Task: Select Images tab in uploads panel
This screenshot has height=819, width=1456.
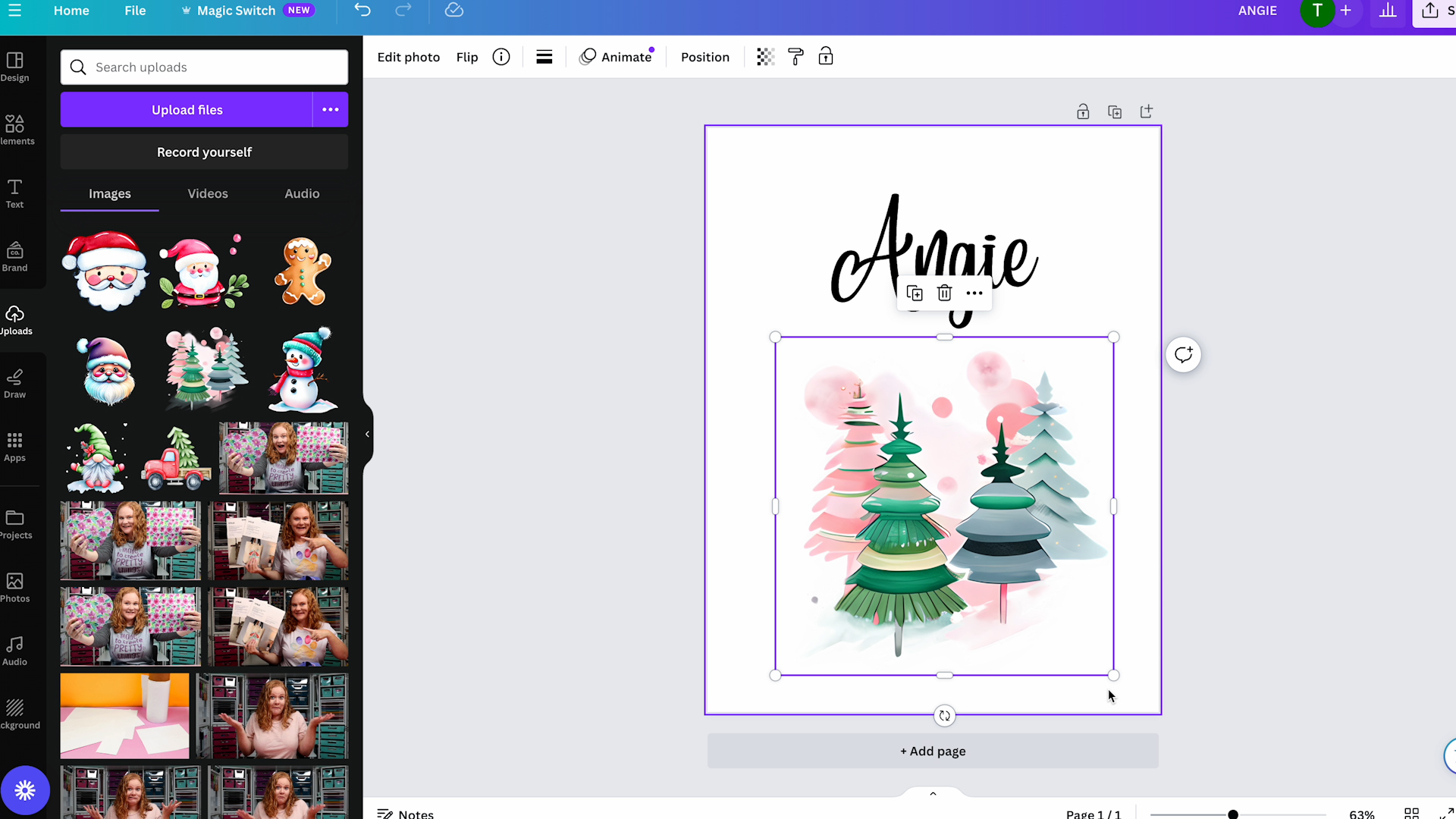Action: click(x=110, y=193)
